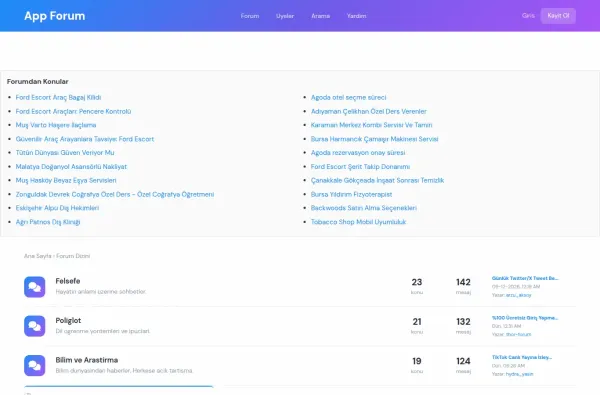The width and height of the screenshot is (600, 395).
Task: Open topic Tütün Dünyası Güven Veriyor Mu
Action: tap(65, 153)
